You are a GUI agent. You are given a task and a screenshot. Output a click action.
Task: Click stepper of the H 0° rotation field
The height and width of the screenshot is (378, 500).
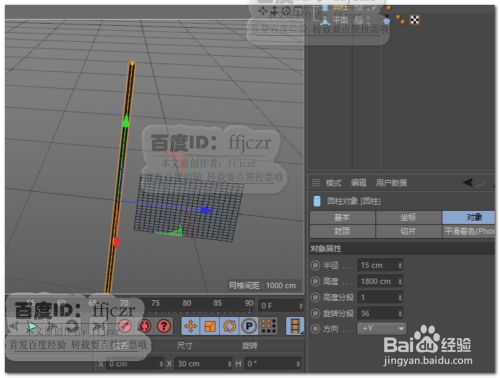click(x=298, y=364)
